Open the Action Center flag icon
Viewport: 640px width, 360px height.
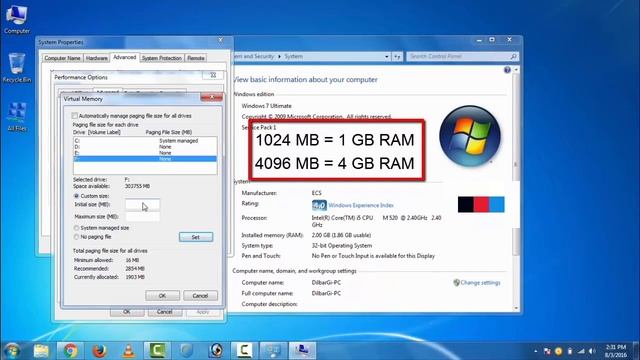tap(547, 351)
